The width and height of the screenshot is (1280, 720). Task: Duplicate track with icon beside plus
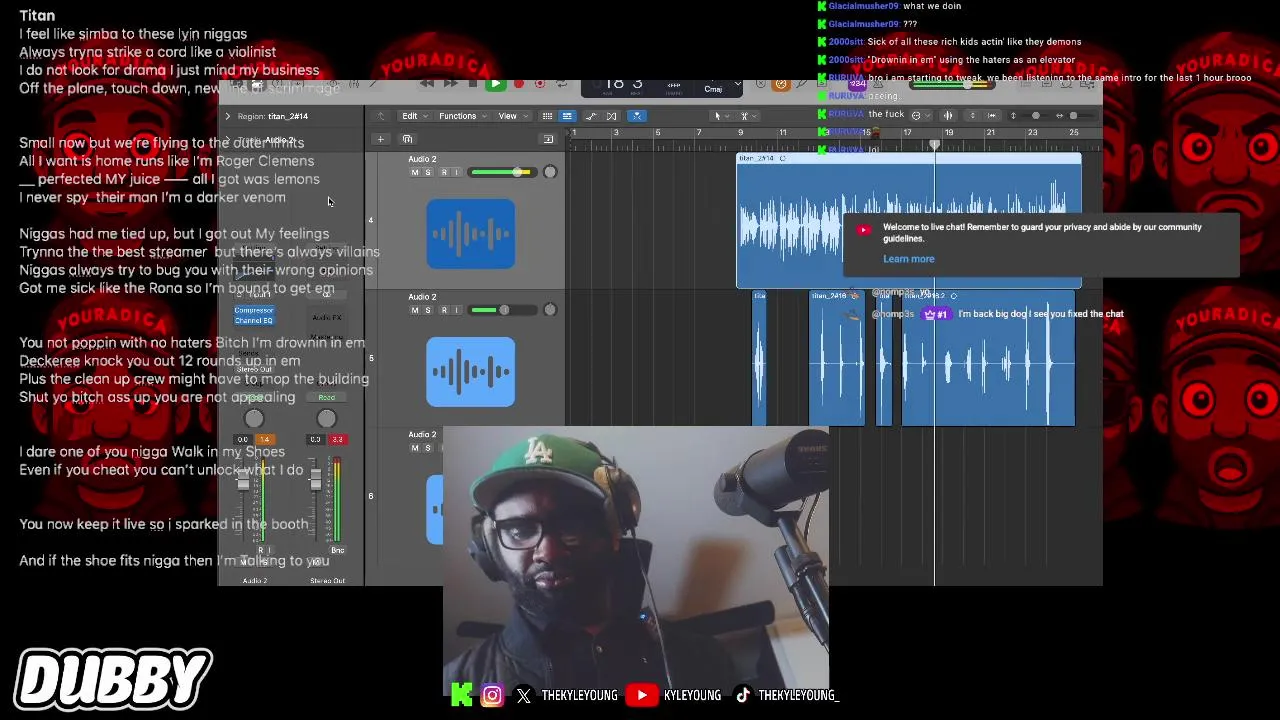click(406, 139)
